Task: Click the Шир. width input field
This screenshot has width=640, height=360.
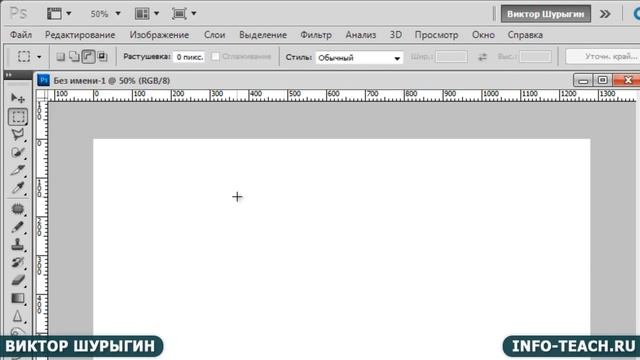Action: coord(451,57)
